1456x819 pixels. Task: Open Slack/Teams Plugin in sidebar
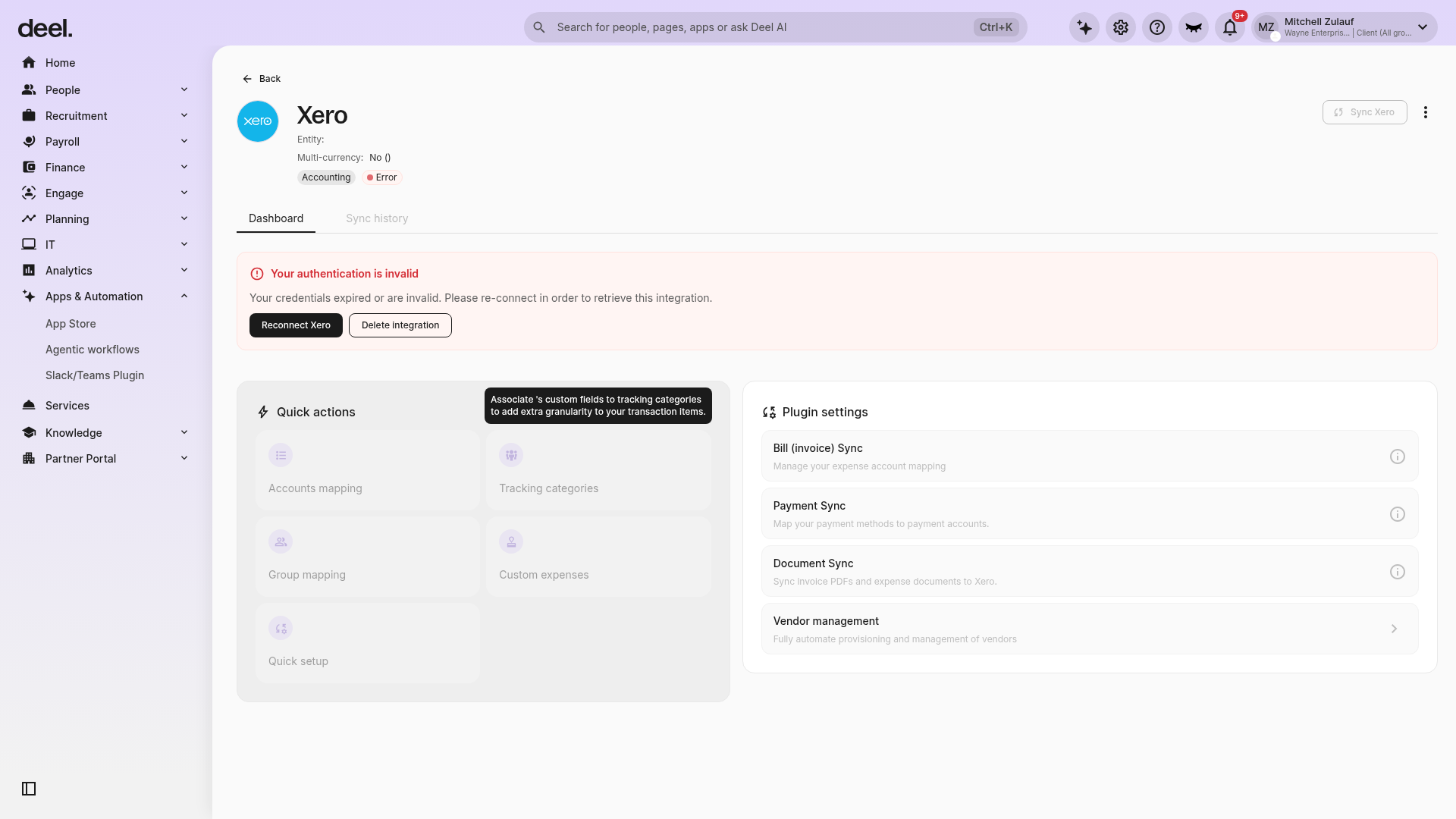click(95, 375)
